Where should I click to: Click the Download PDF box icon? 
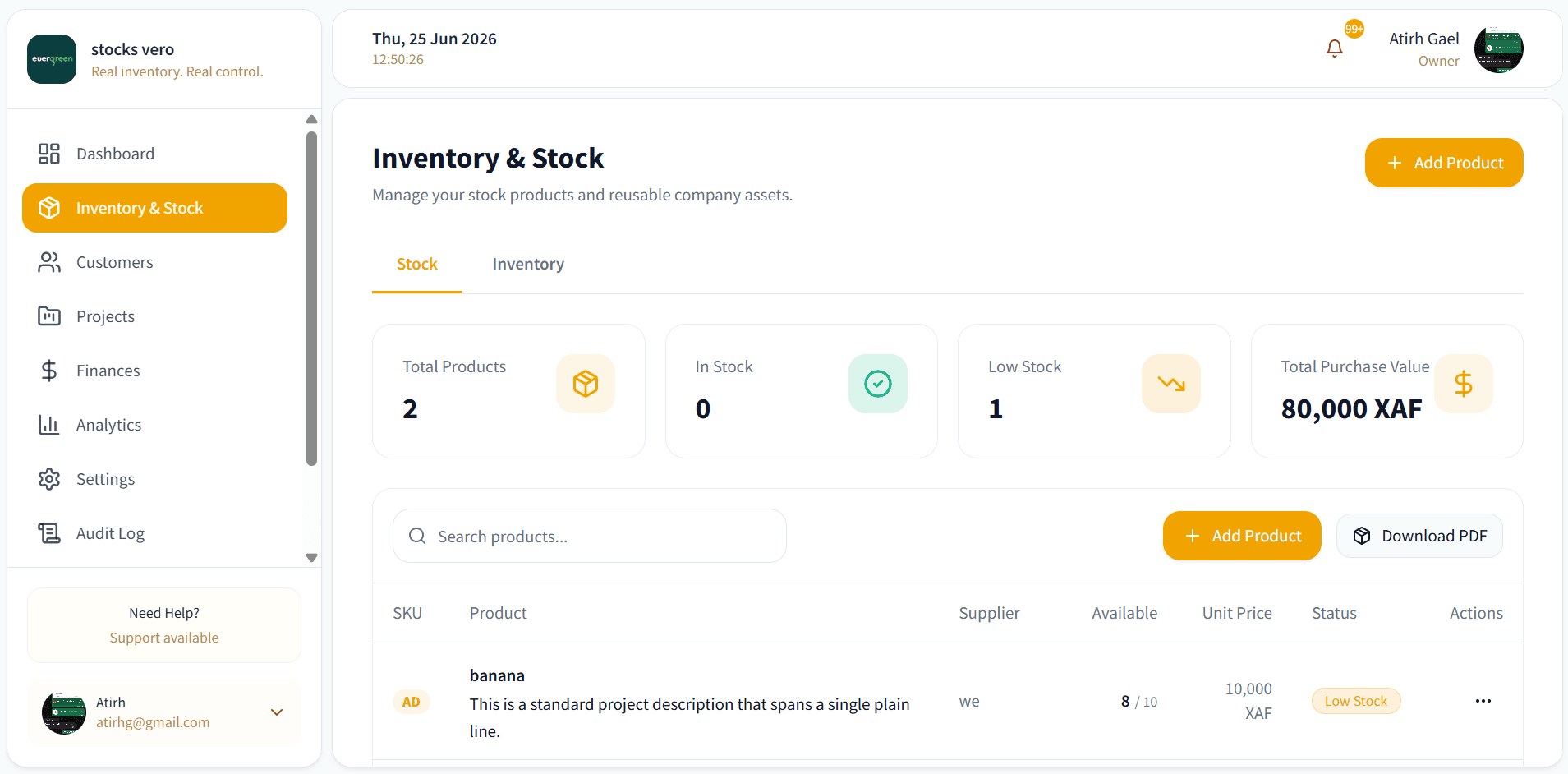click(x=1362, y=536)
